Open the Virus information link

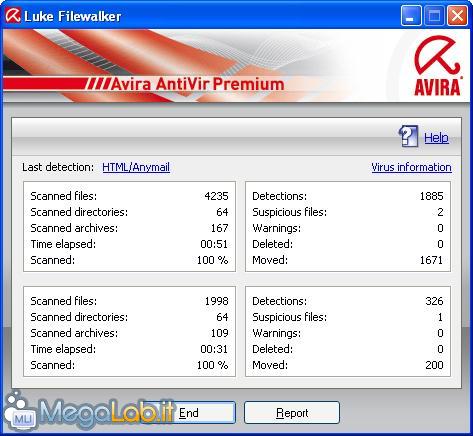click(411, 167)
